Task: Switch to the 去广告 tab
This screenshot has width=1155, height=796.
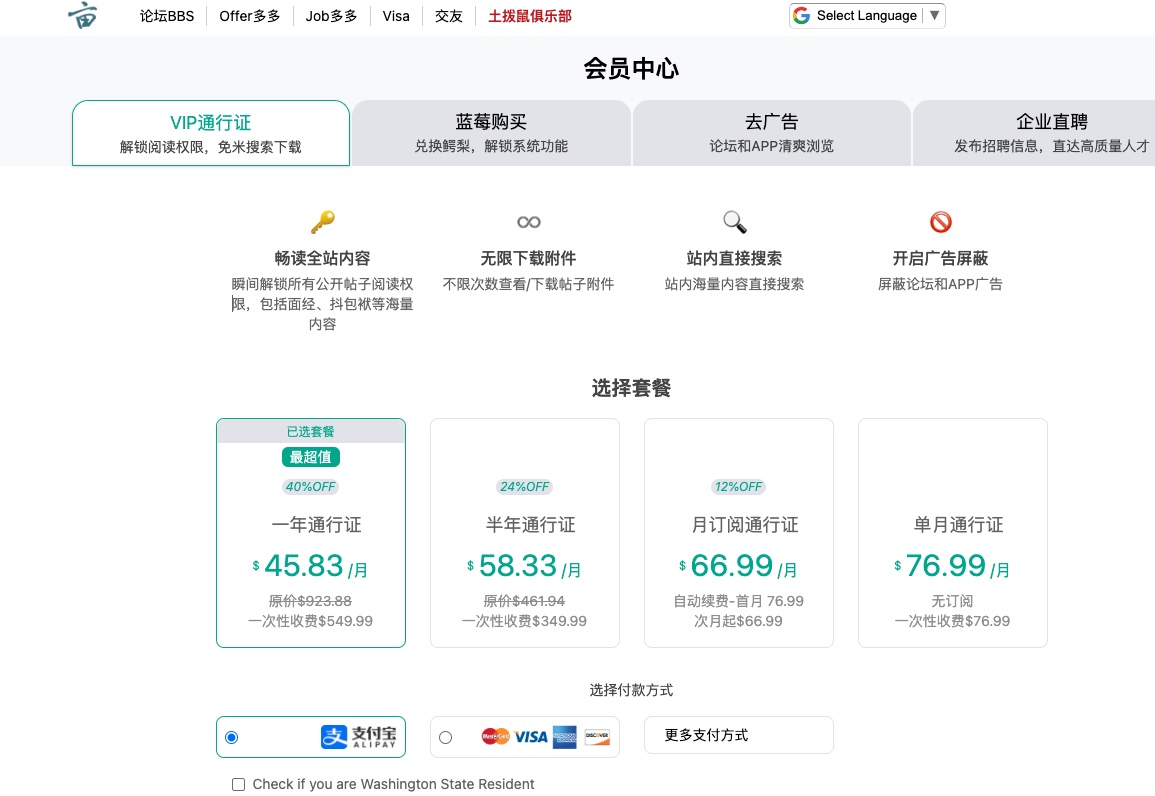Action: (x=771, y=133)
